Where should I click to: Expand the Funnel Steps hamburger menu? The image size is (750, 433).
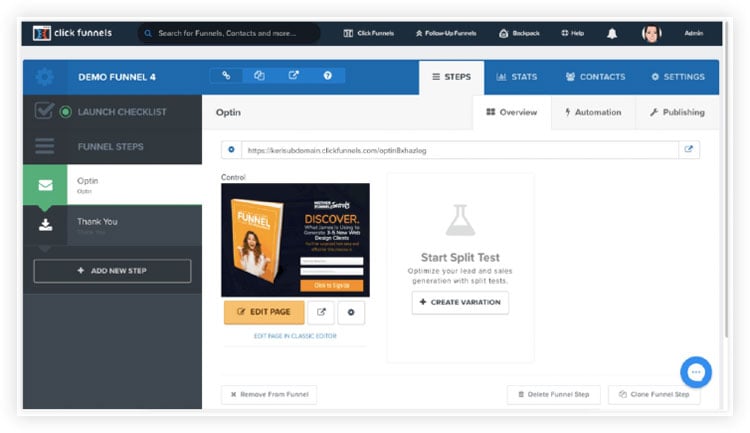coord(44,147)
